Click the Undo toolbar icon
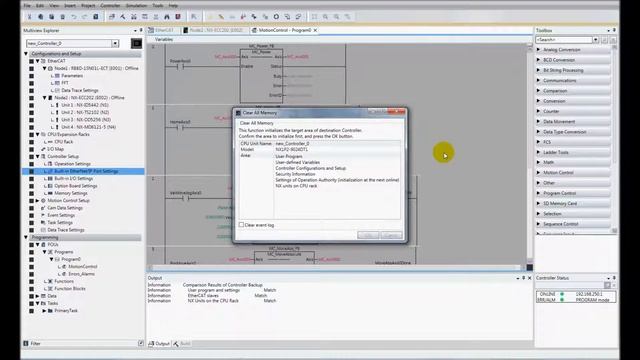Viewport: 640px width, 360px height. click(x=73, y=17)
